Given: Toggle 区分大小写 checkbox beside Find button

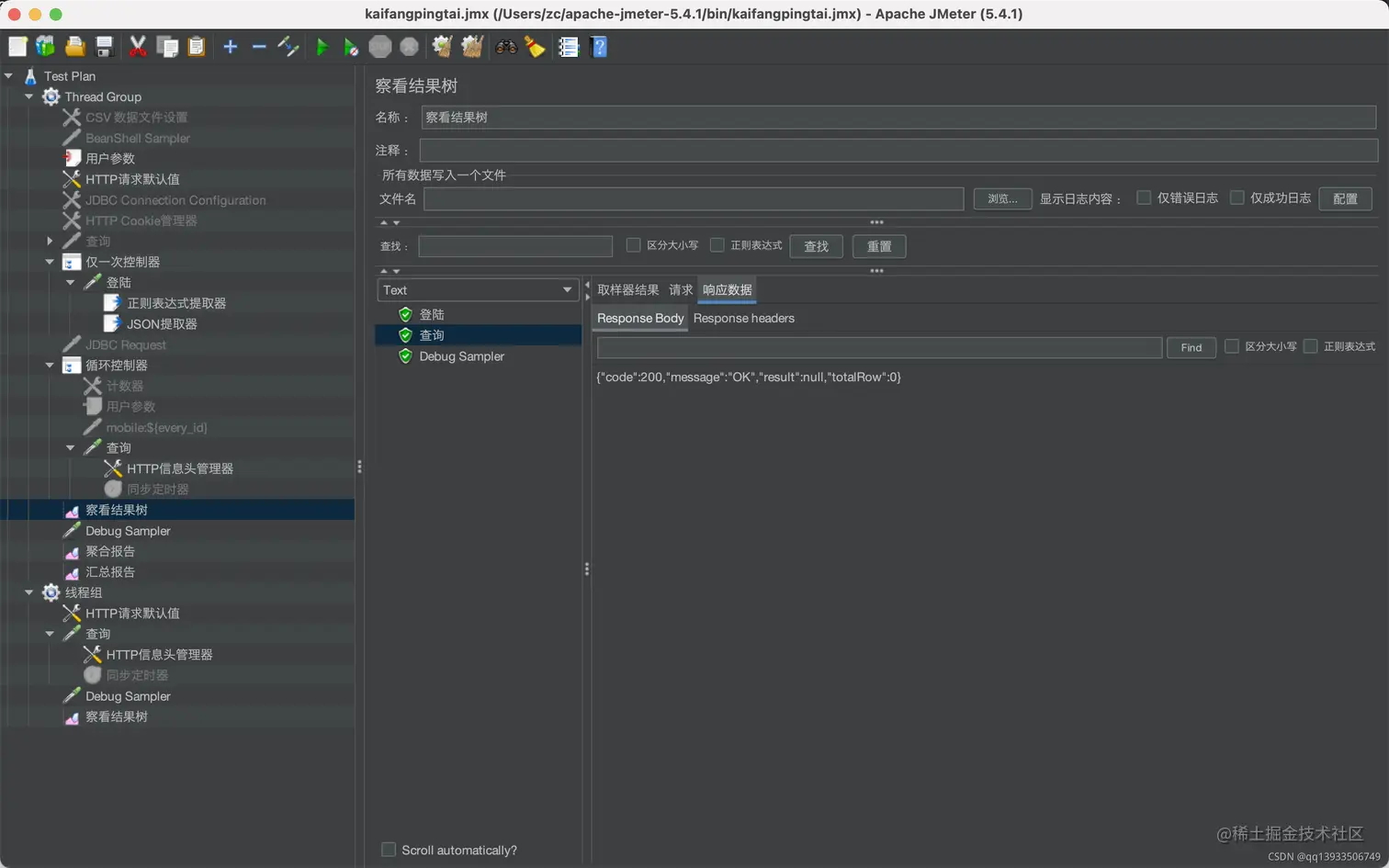Looking at the screenshot, I should [1232, 346].
